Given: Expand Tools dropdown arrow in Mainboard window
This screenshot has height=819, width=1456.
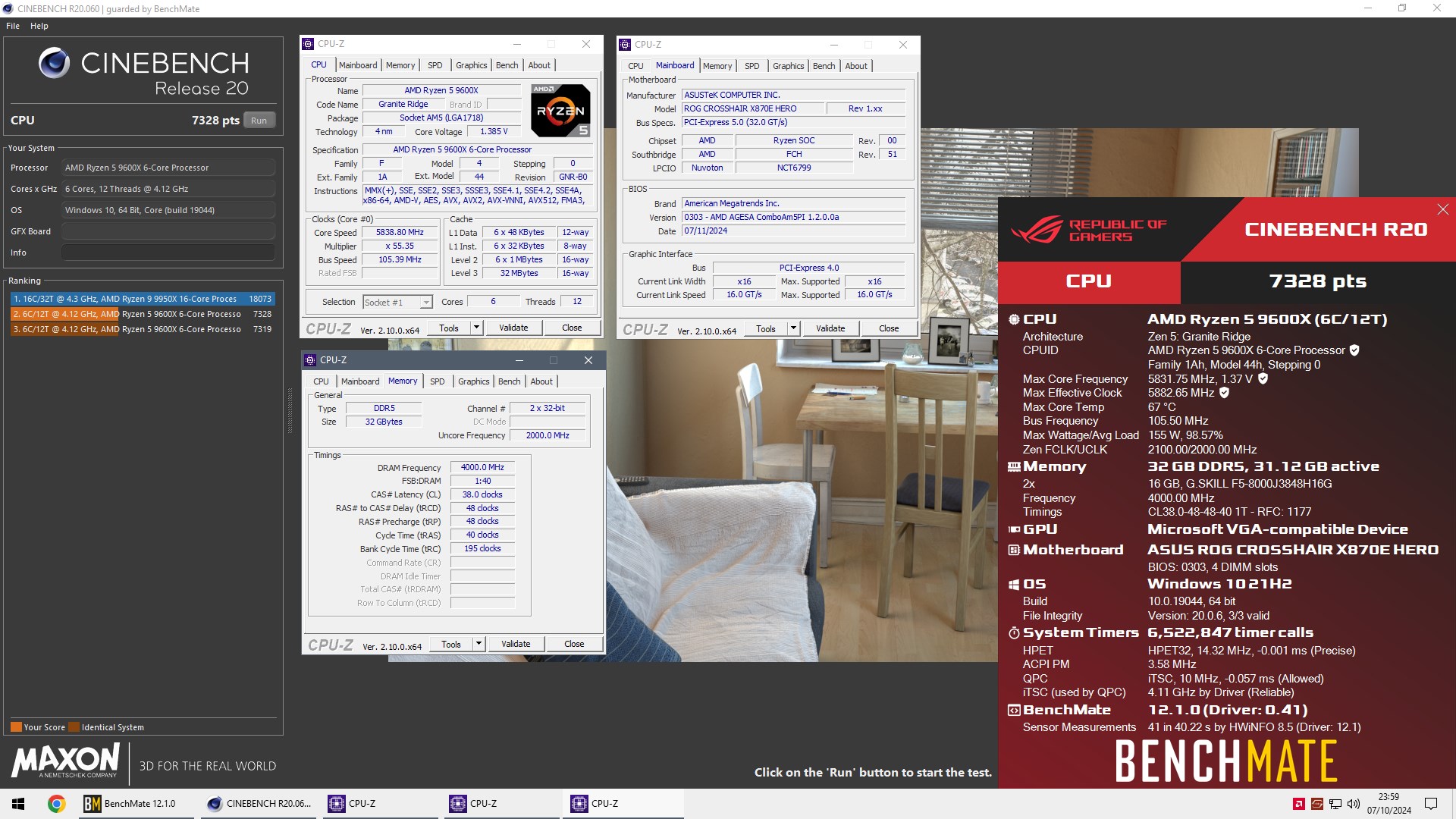Looking at the screenshot, I should [x=793, y=328].
